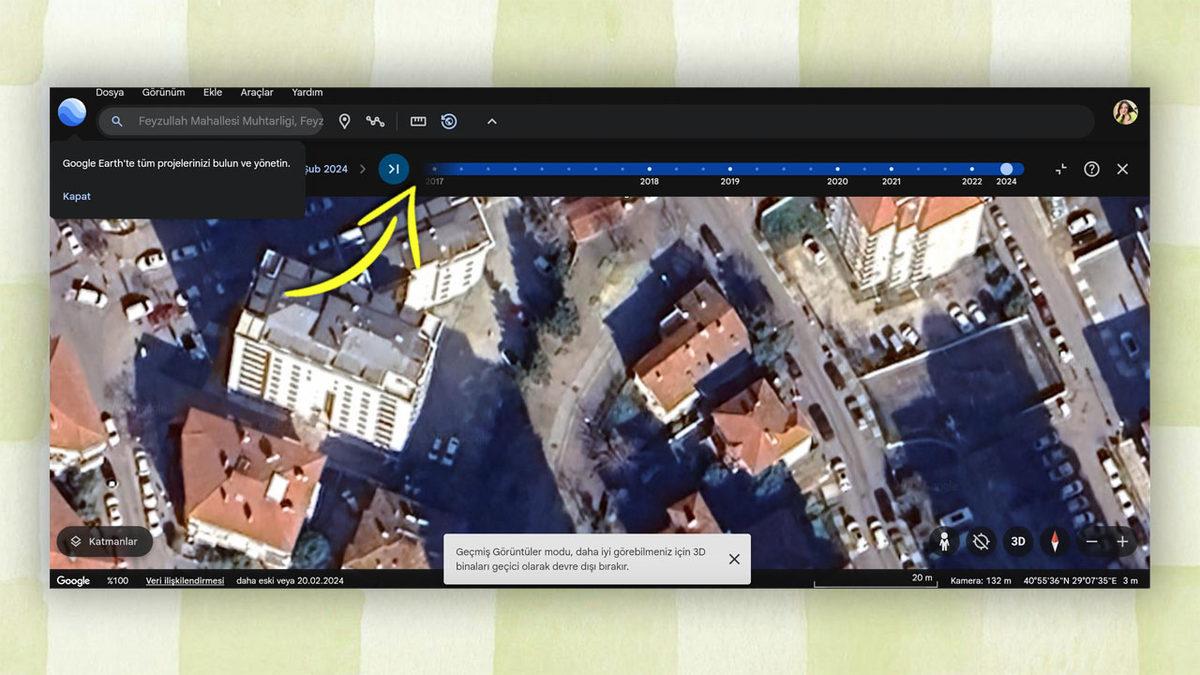The image size is (1200, 675).
Task: Jump to latest imagery with the skip button
Action: tap(393, 169)
